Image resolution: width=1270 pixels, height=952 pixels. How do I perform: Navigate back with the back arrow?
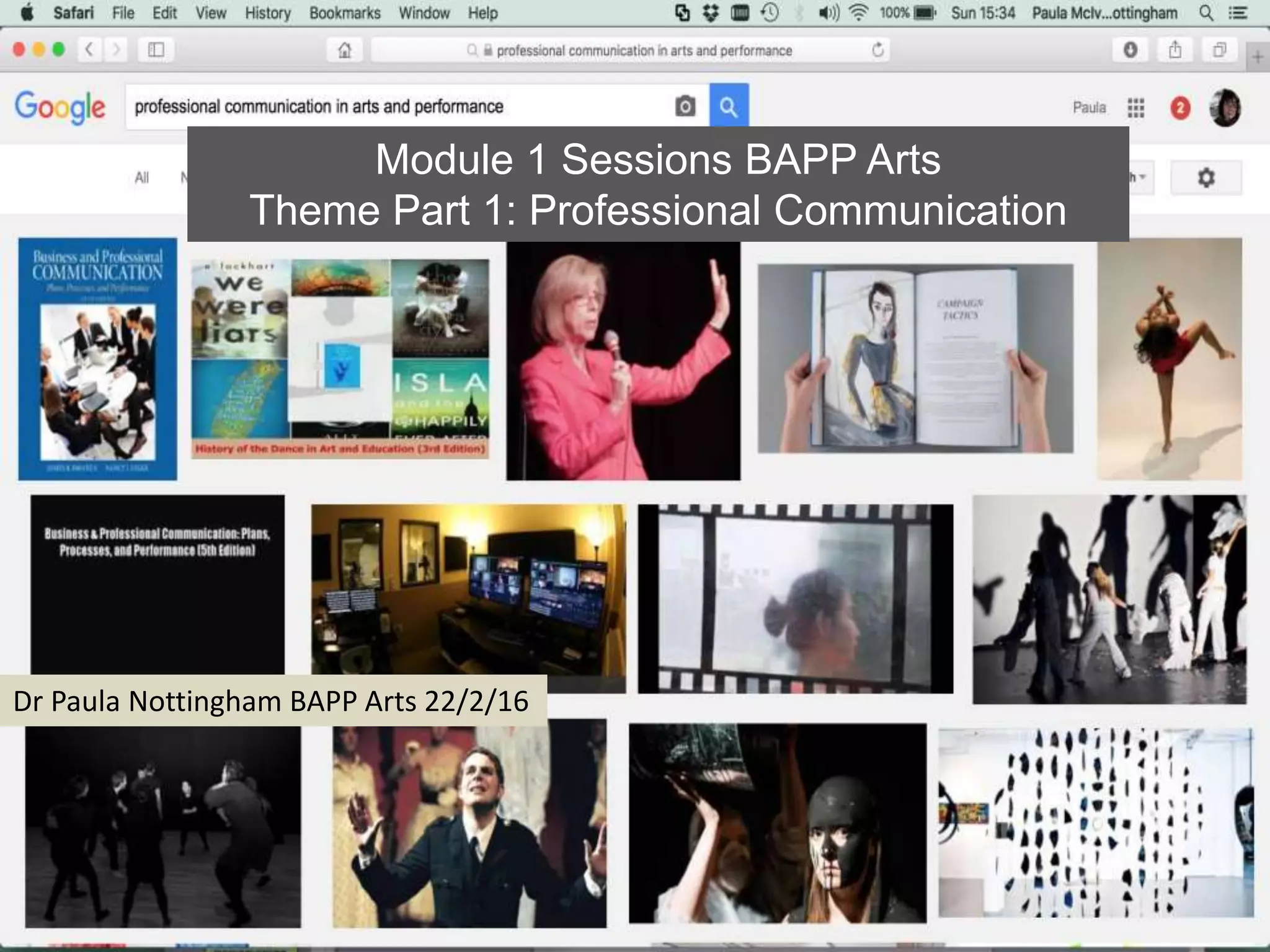pyautogui.click(x=89, y=50)
